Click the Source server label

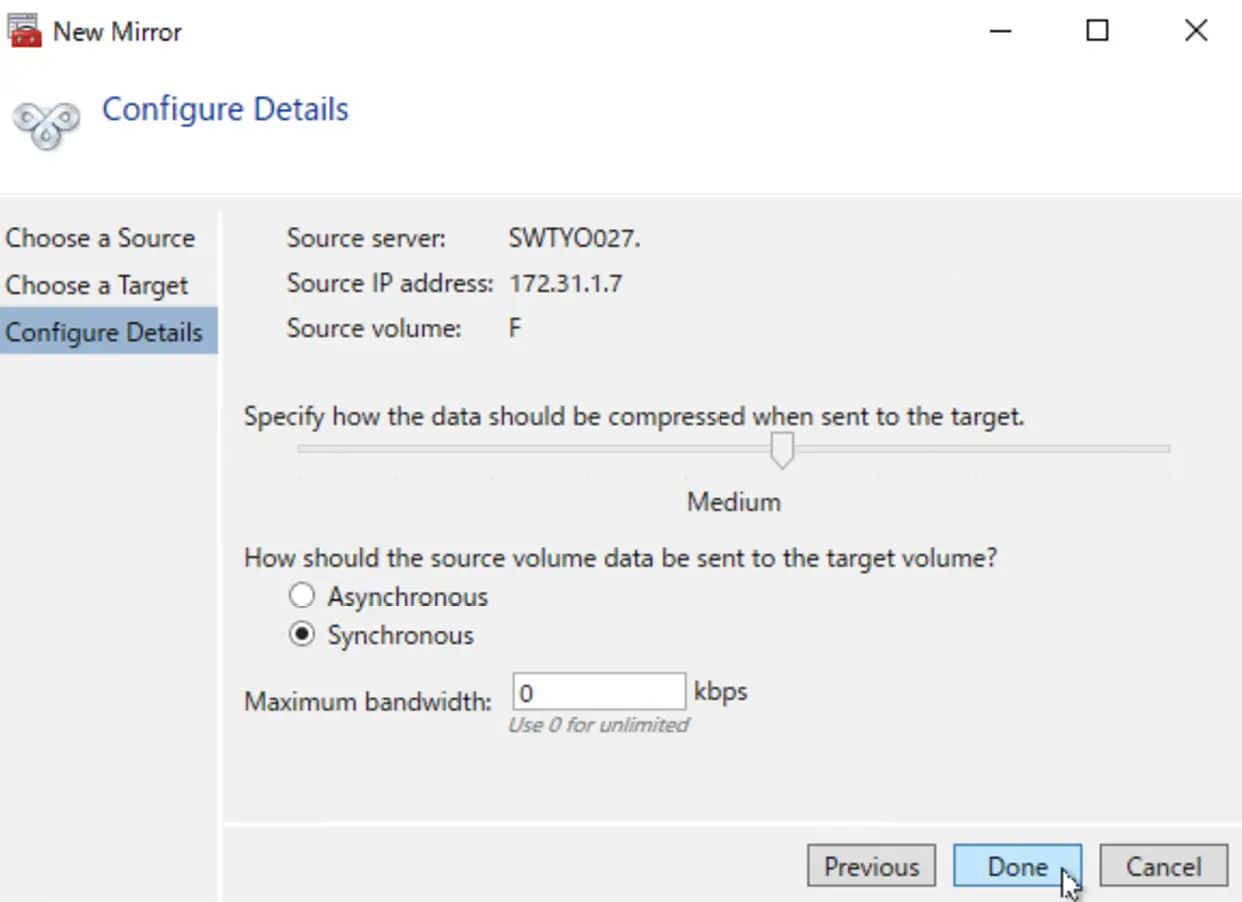tap(366, 238)
